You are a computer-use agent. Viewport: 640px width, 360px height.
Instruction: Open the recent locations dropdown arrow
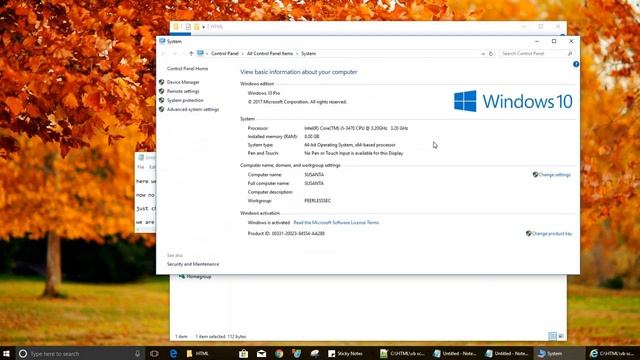point(183,53)
